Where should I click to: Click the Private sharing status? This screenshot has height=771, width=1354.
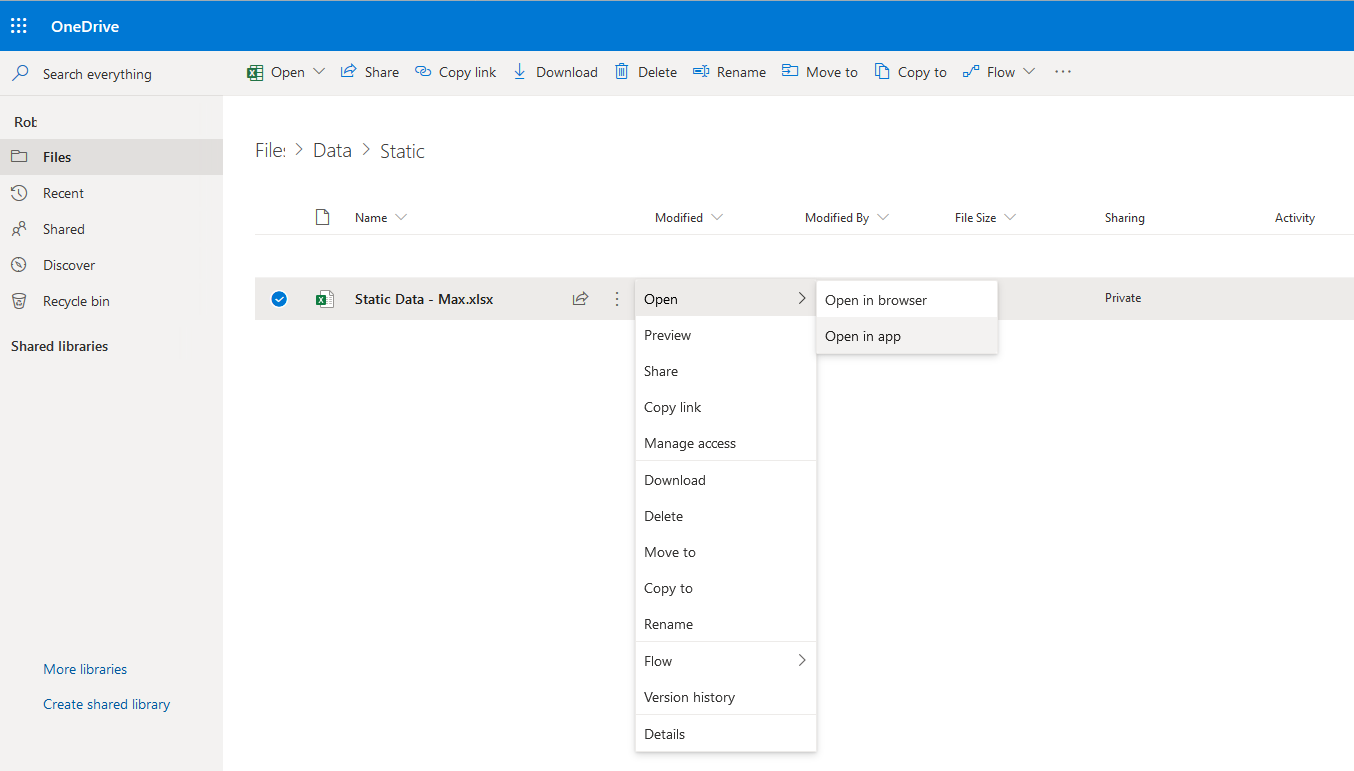click(x=1123, y=298)
